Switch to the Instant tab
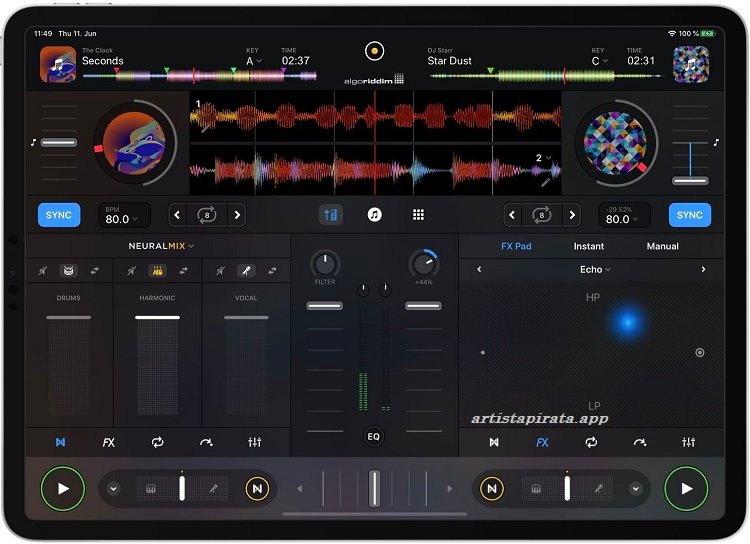Screen dimensions: 750x544 pos(588,246)
